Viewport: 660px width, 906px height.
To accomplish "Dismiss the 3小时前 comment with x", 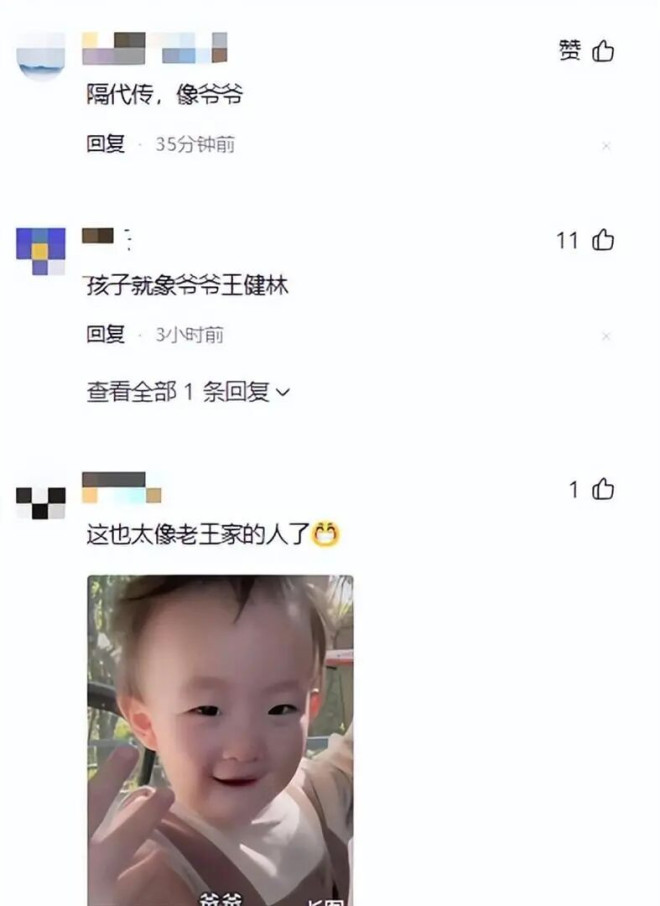I will click(606, 336).
